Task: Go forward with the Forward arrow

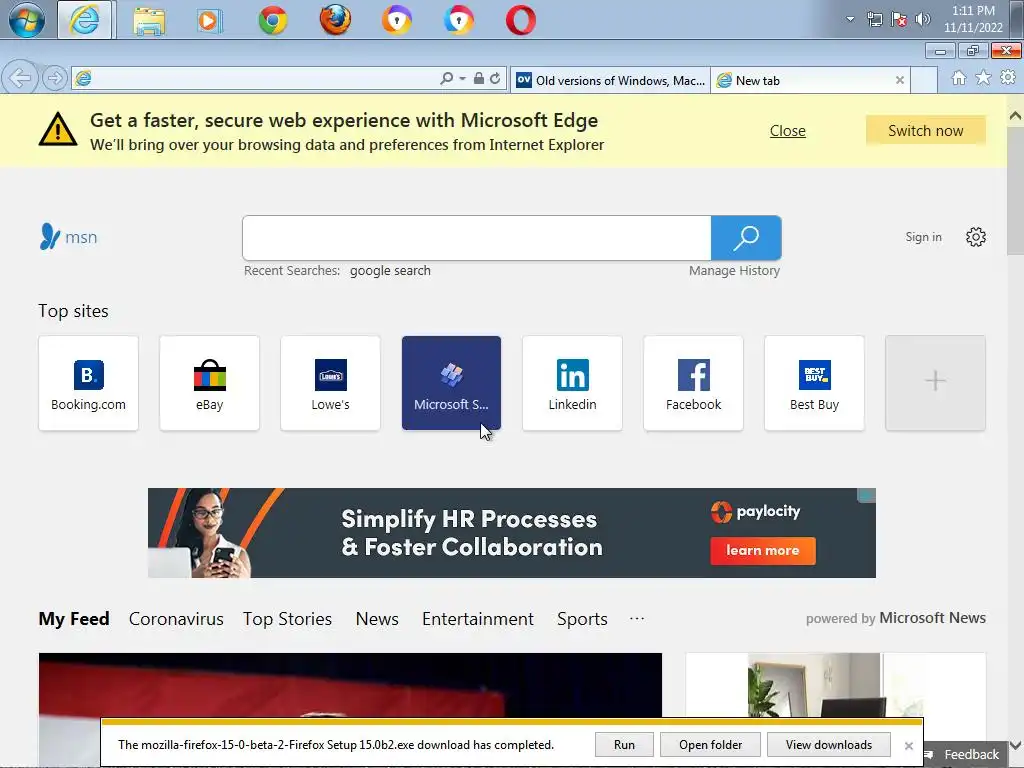Action: point(55,78)
